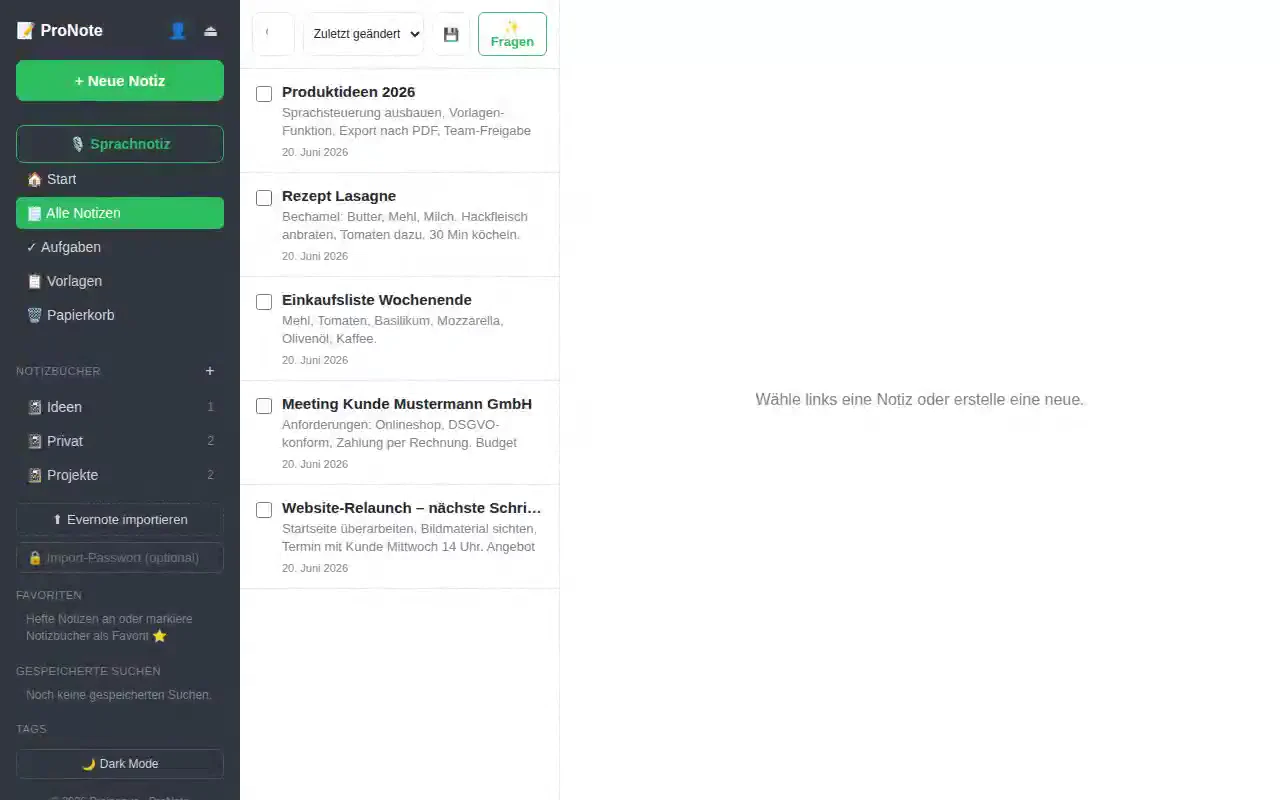Focus the Import-Password field
This screenshot has width=1280, height=800.
[x=120, y=558]
